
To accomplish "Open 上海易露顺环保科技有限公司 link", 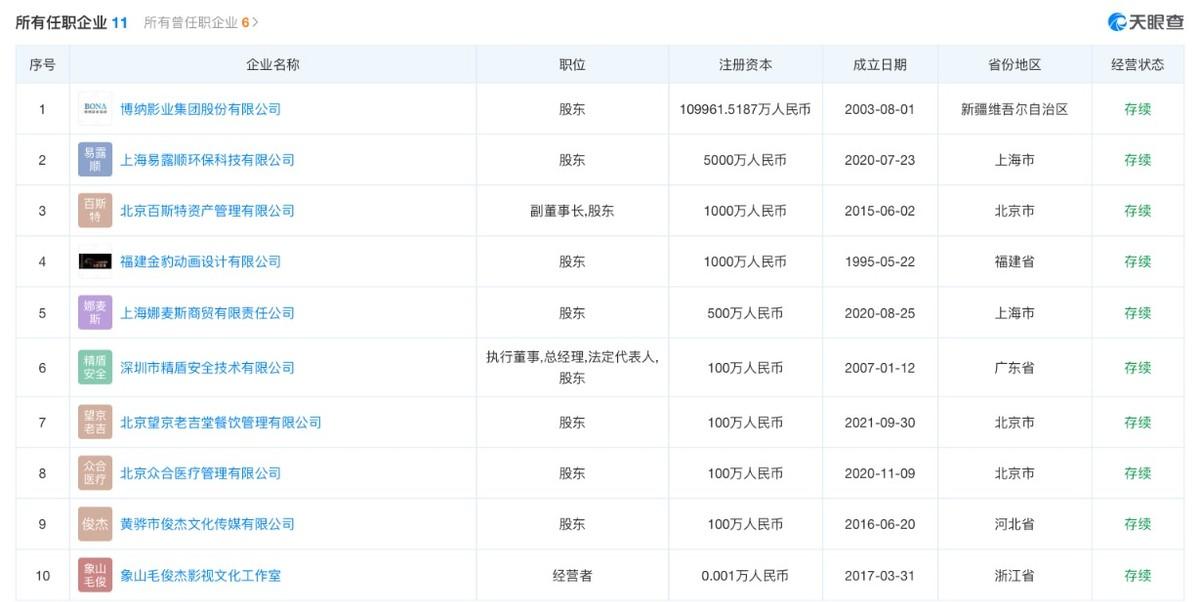I will click(x=207, y=160).
